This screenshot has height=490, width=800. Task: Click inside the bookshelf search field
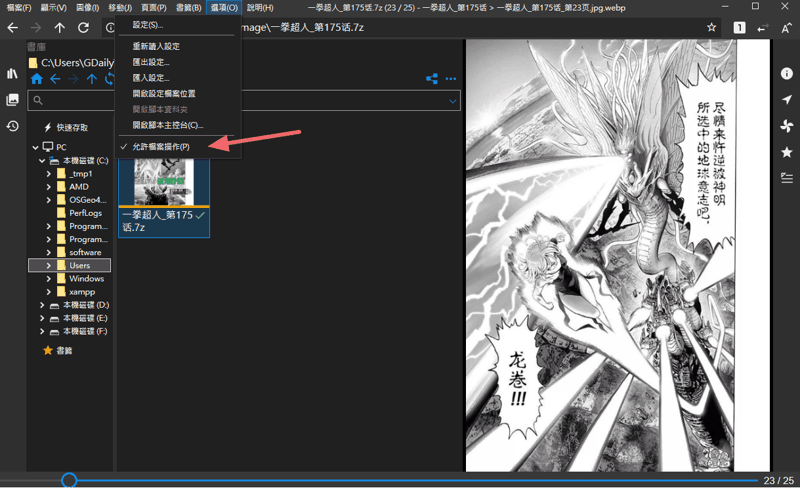(244, 101)
